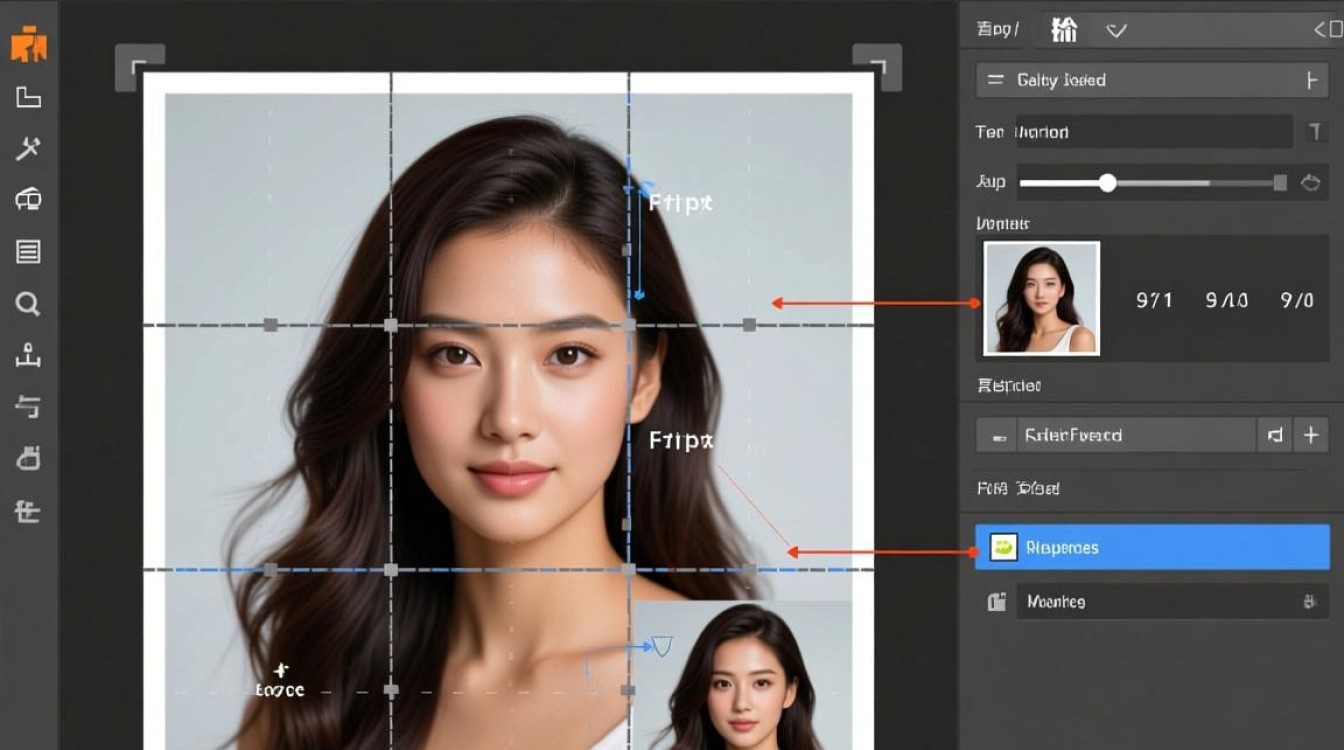Open the wrench tools icon in the sidebar
This screenshot has height=750, width=1344.
(27, 150)
